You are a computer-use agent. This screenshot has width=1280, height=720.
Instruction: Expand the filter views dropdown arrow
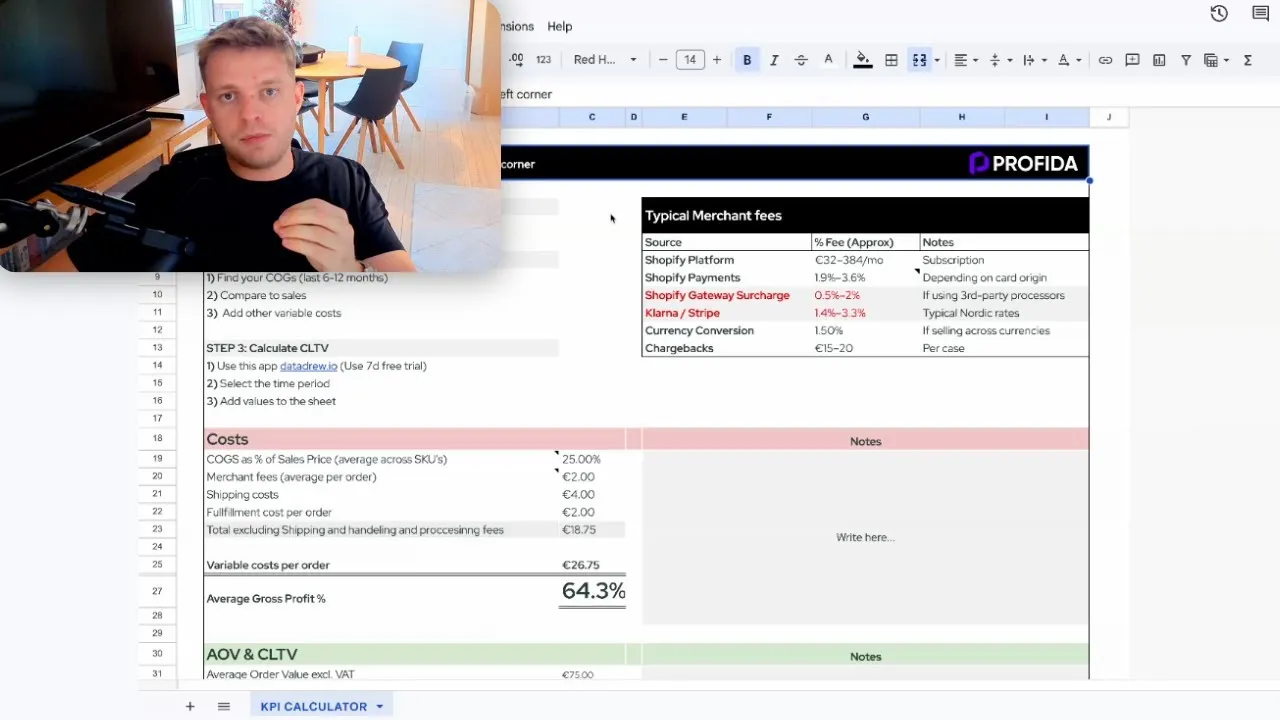[1226, 60]
